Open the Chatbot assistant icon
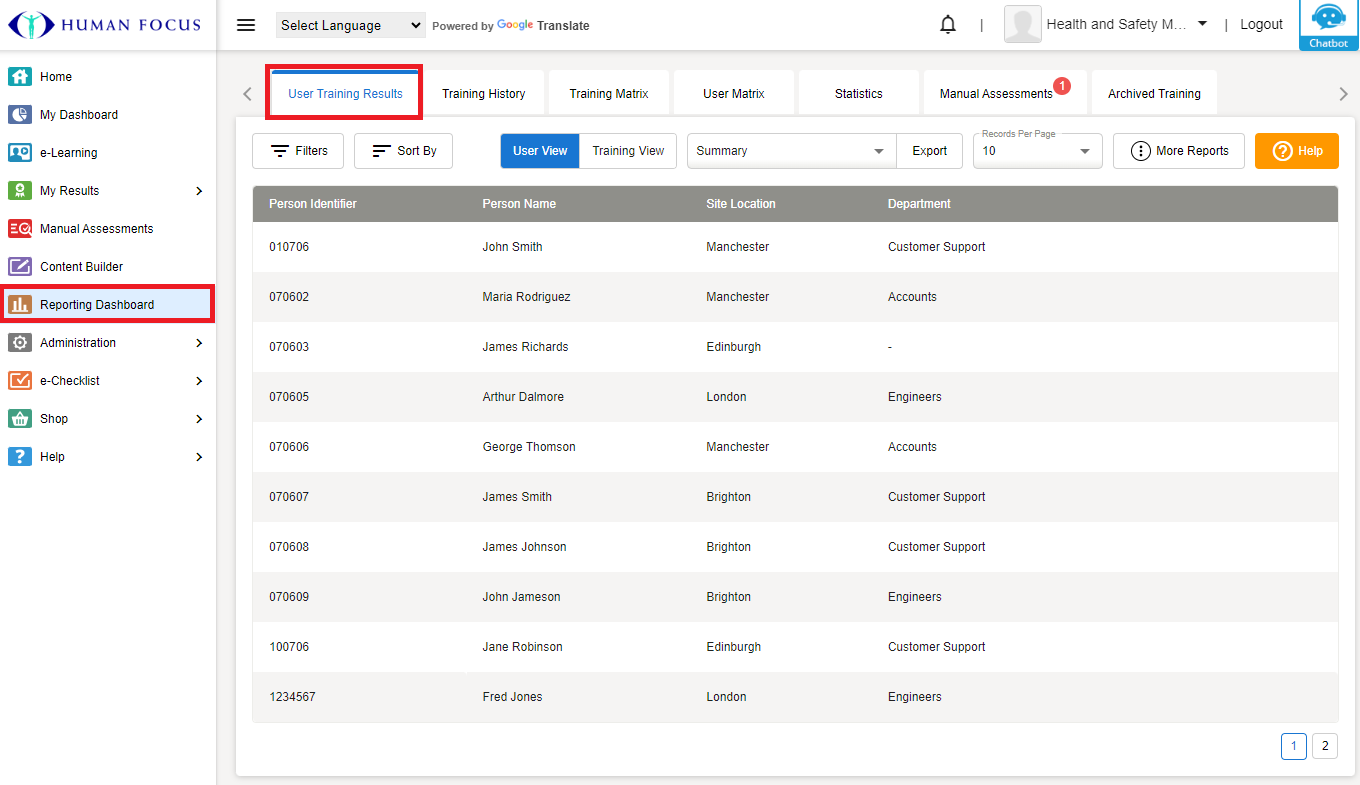The width and height of the screenshot is (1360, 785). (x=1328, y=21)
